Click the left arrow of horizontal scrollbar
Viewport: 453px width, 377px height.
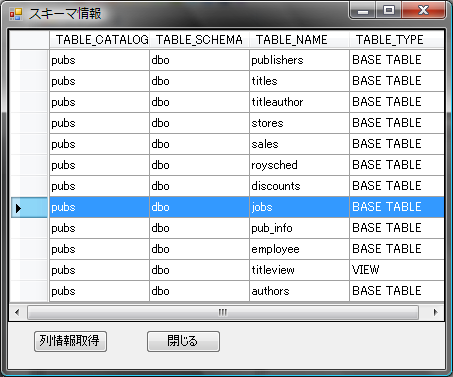[x=17, y=312]
